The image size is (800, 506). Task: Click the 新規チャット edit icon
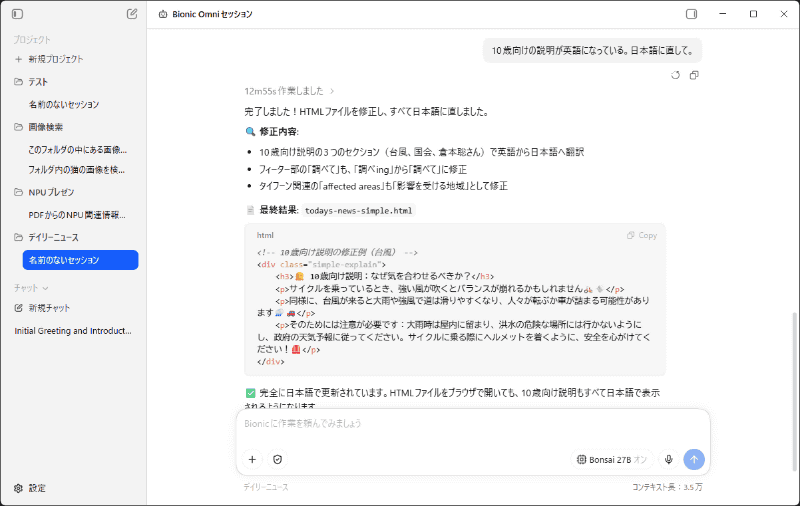18,308
